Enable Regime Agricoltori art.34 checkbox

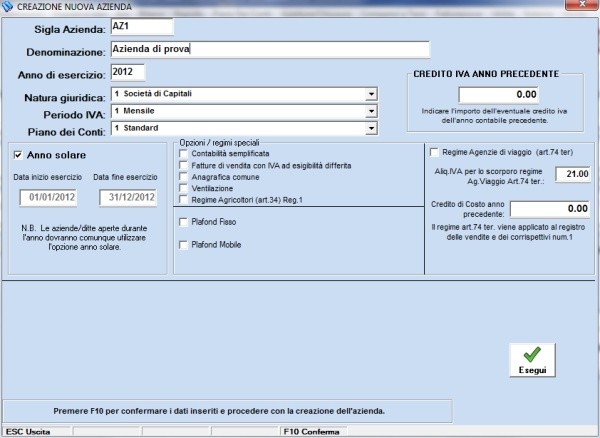(x=182, y=199)
